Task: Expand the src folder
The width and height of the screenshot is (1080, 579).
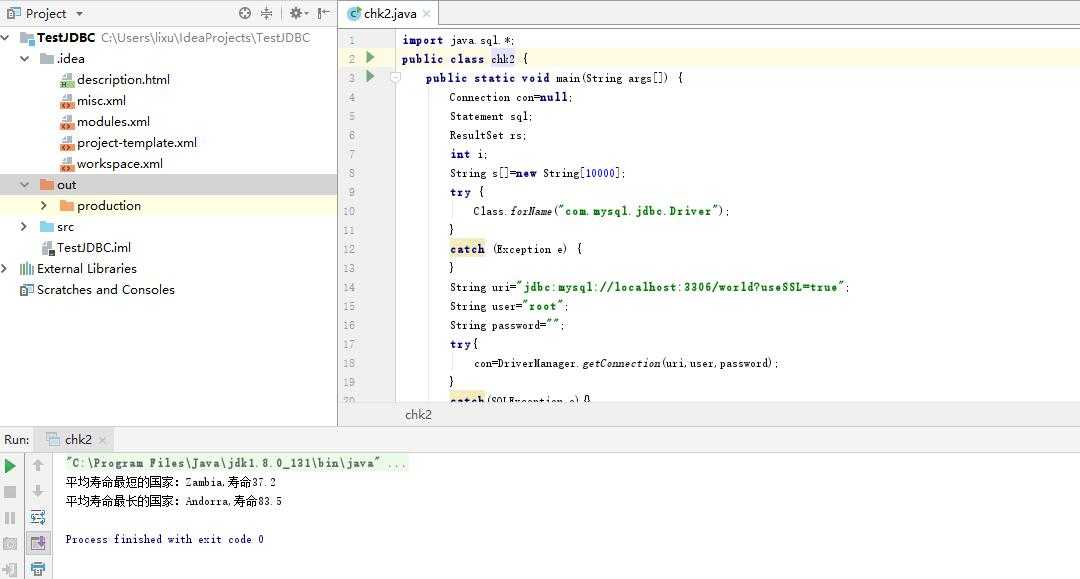Action: pyautogui.click(x=24, y=227)
